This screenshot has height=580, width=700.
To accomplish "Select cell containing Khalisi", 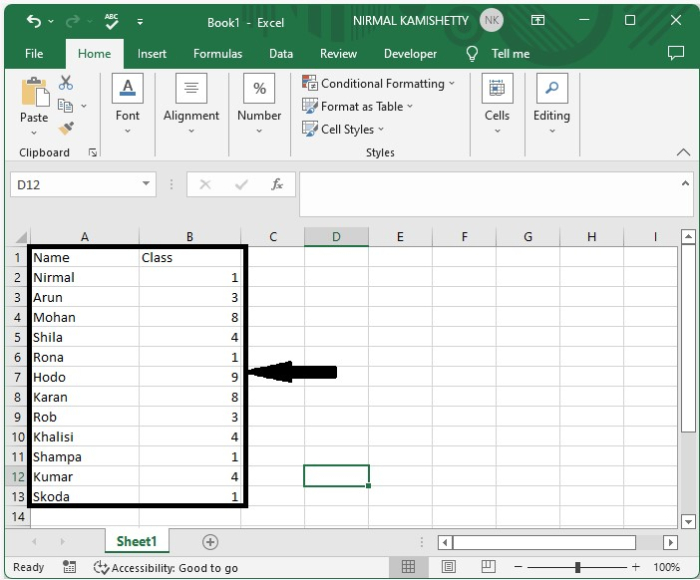I will [85, 437].
